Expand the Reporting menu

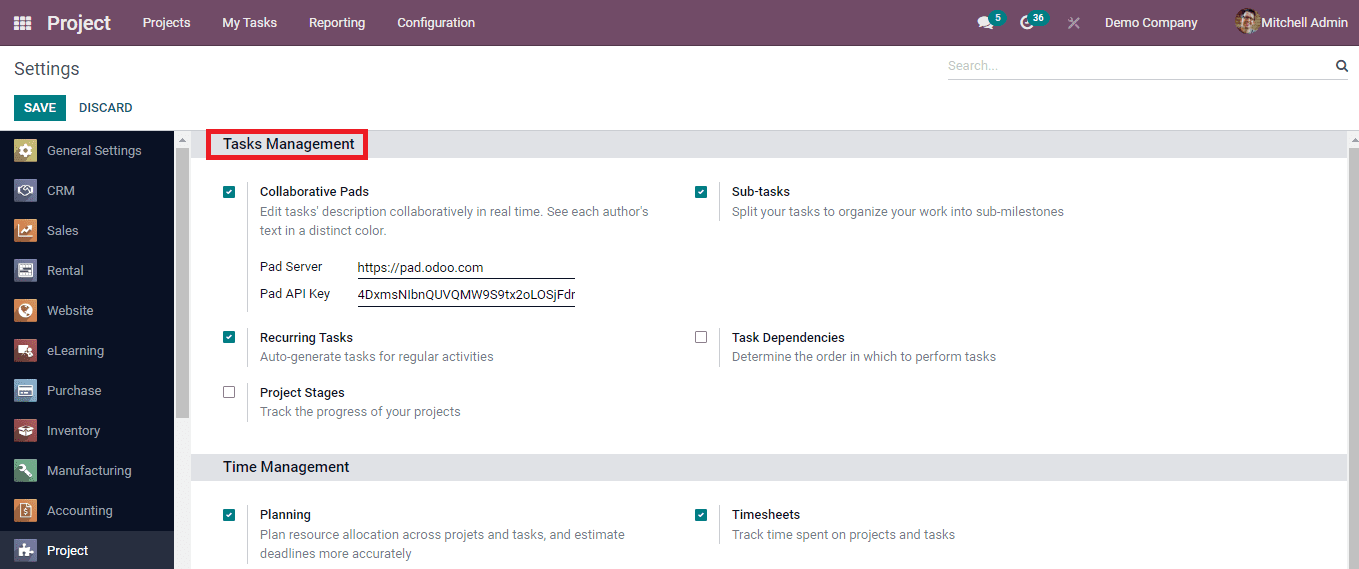(337, 23)
